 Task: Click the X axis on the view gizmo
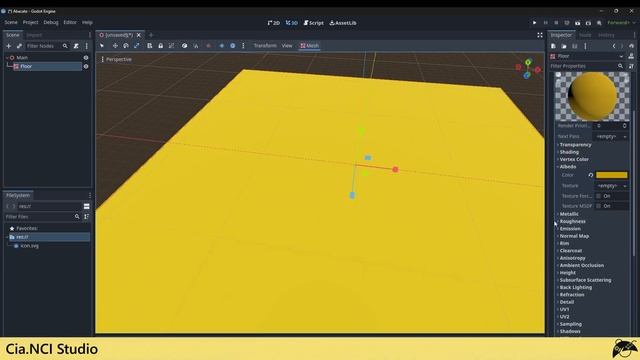tap(538, 70)
